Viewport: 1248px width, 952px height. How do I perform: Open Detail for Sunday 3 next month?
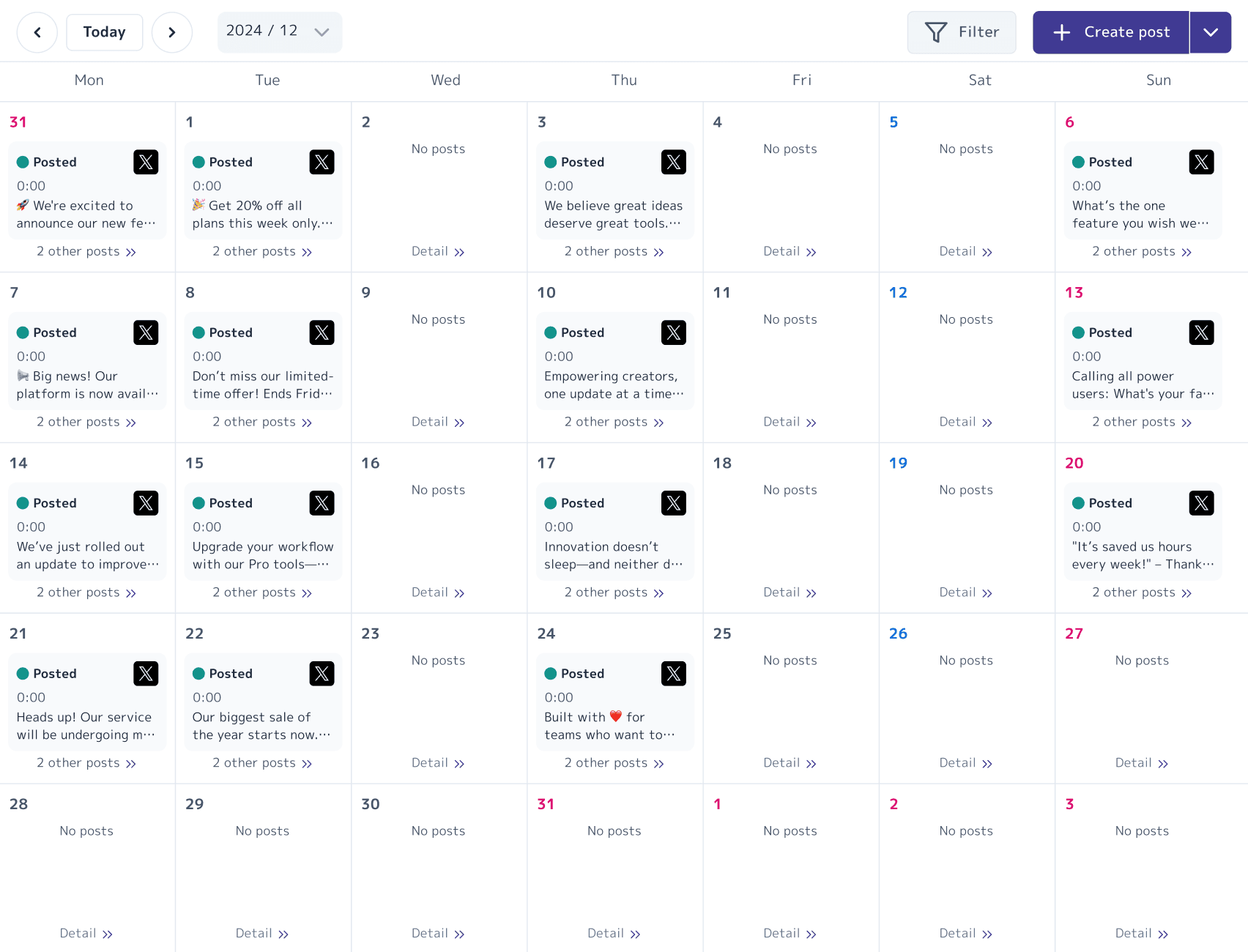1142,934
